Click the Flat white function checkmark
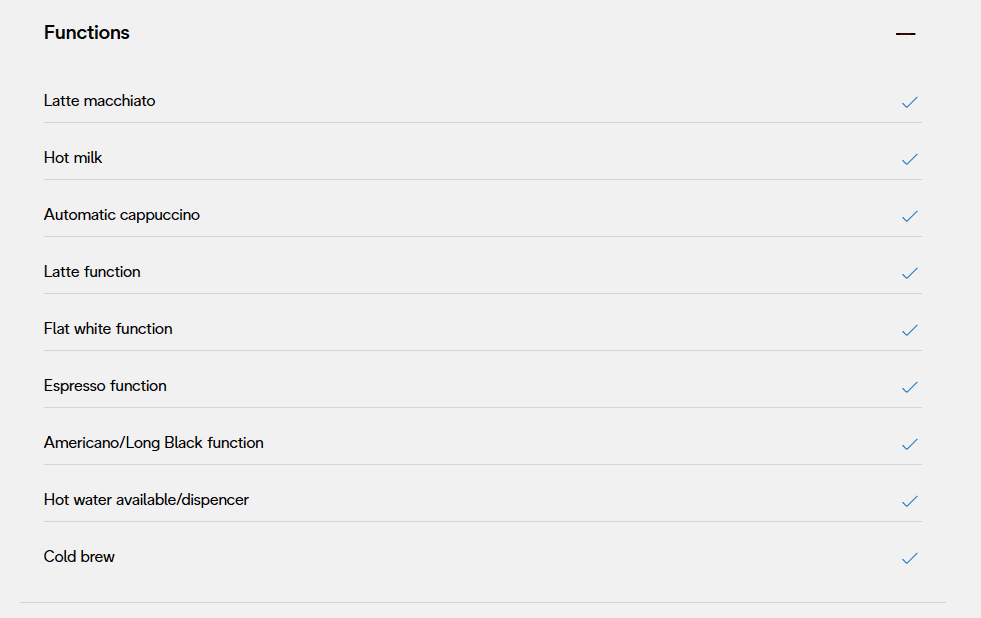The image size is (981, 618). (x=909, y=330)
